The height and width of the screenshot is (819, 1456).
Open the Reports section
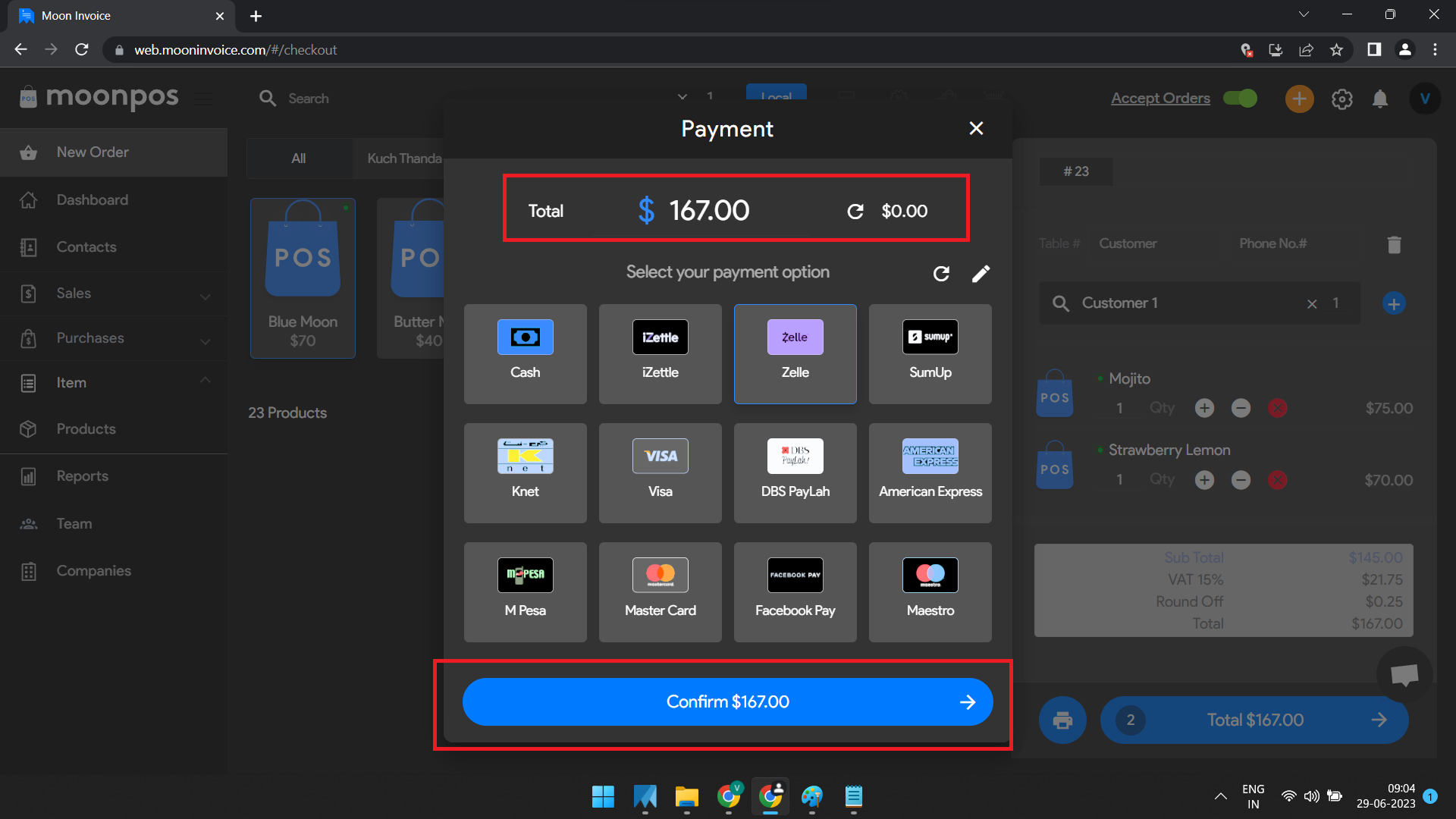pyautogui.click(x=83, y=475)
